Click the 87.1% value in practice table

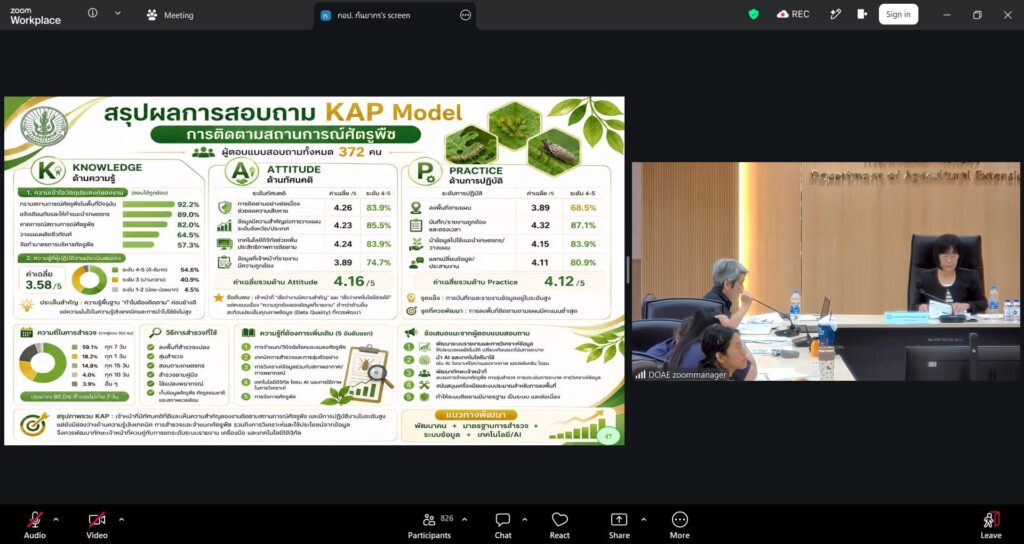[583, 225]
